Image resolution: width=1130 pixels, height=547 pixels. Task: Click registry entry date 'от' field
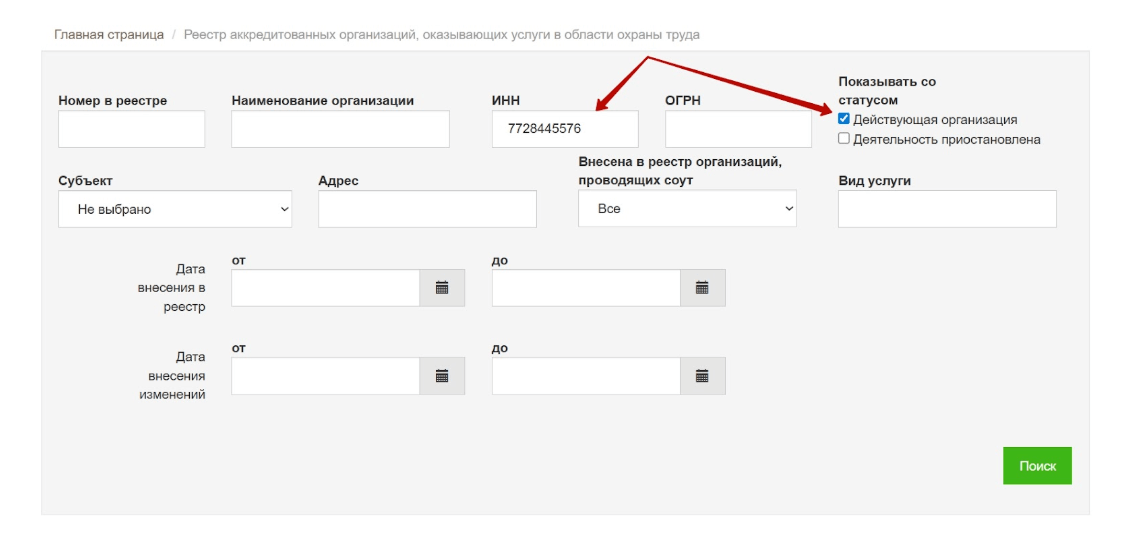click(x=325, y=288)
